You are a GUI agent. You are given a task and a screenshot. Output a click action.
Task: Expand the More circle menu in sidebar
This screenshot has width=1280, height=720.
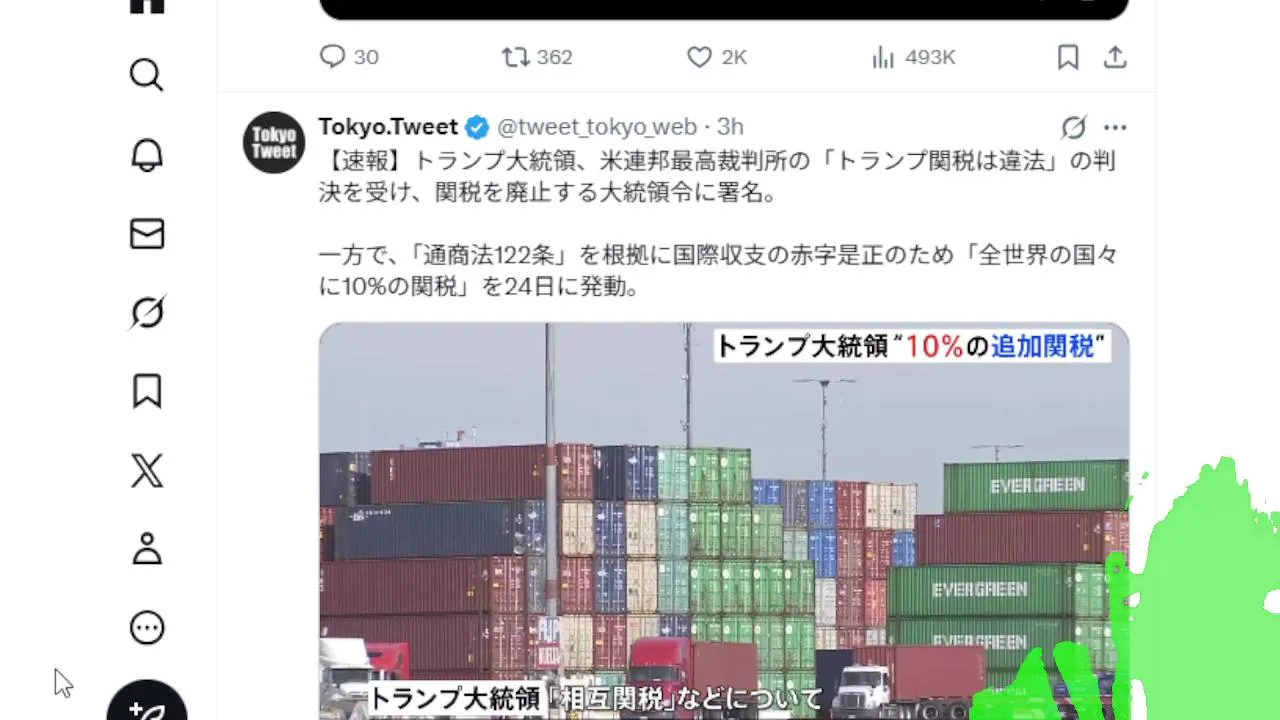[x=147, y=628]
